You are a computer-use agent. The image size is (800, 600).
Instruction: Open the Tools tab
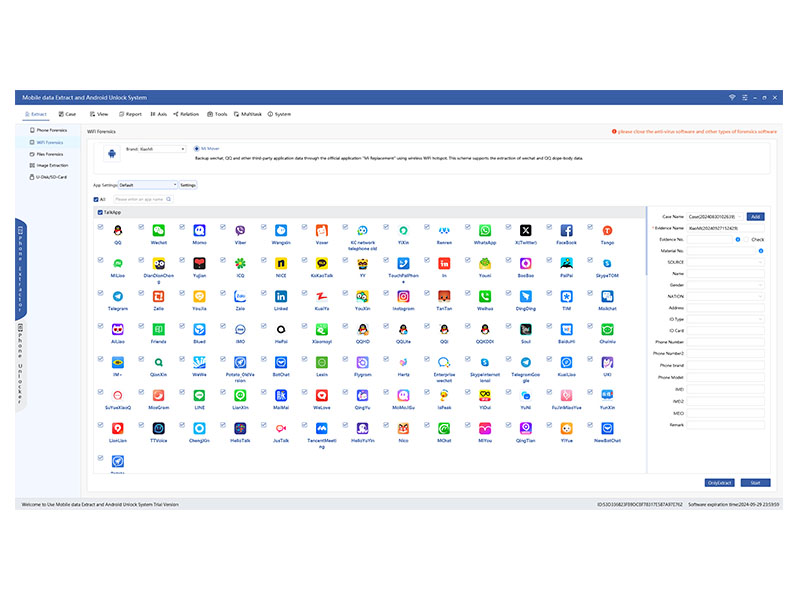tap(217, 114)
